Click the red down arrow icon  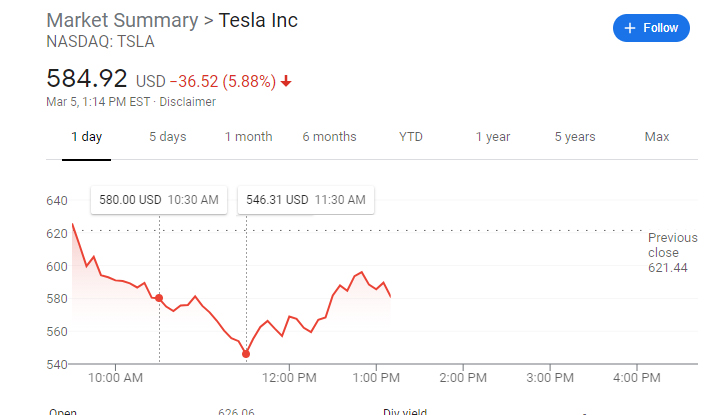[x=287, y=81]
